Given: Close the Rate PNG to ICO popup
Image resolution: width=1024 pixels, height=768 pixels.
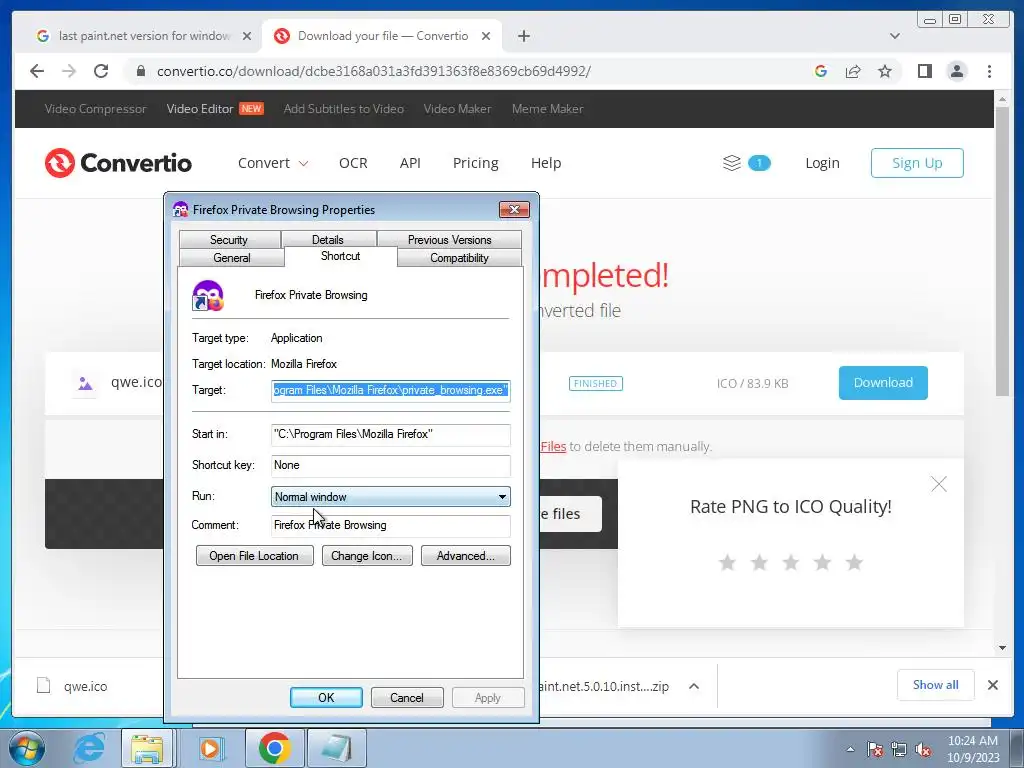Looking at the screenshot, I should (938, 484).
